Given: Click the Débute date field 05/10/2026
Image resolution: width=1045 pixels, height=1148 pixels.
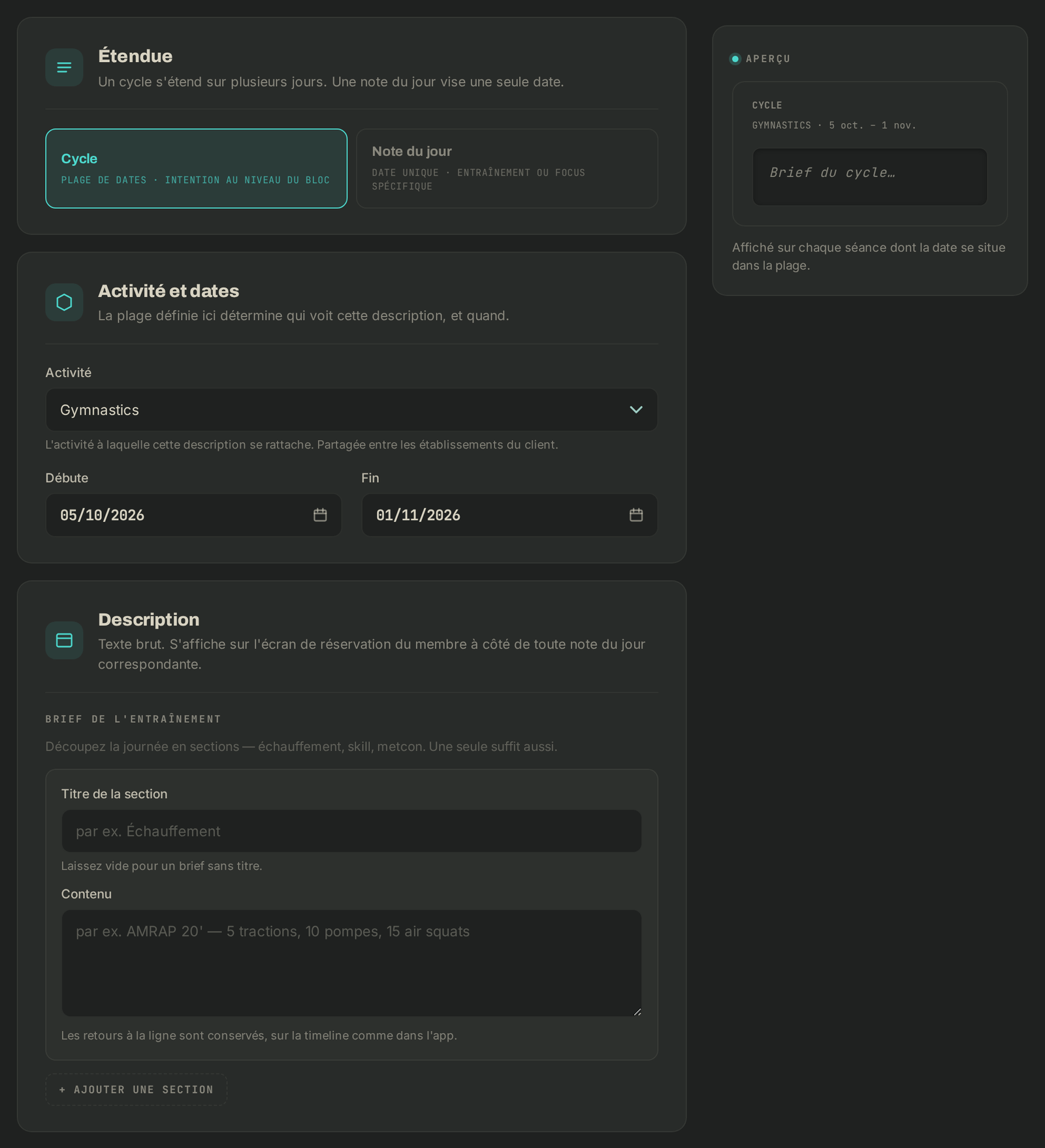Looking at the screenshot, I should (193, 515).
